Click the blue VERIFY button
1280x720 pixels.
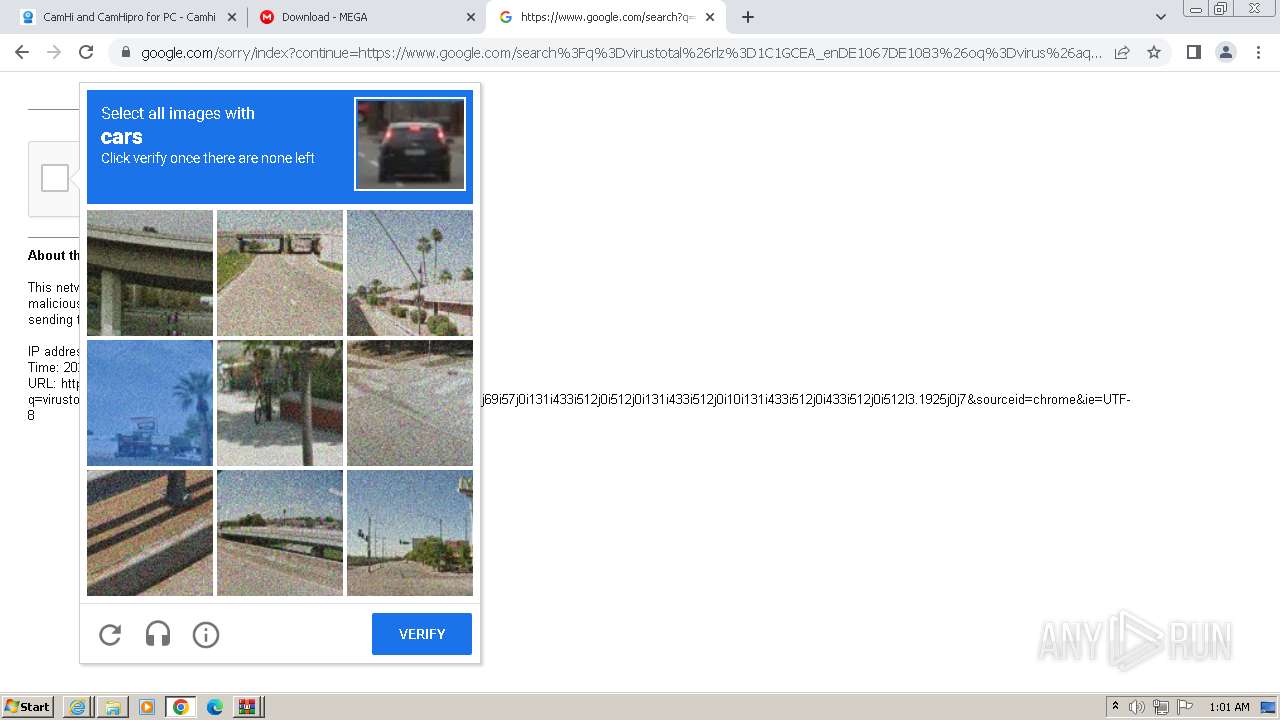[x=422, y=634]
